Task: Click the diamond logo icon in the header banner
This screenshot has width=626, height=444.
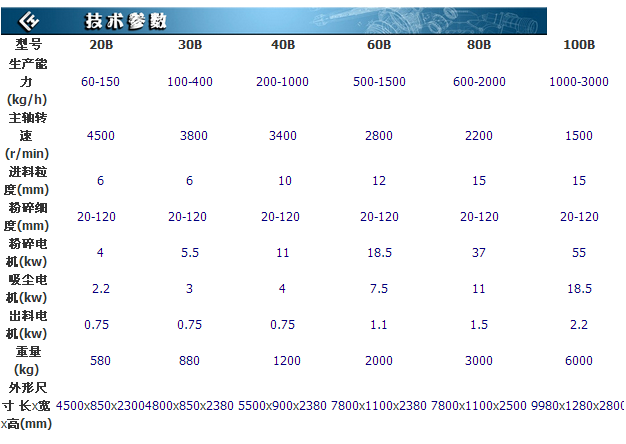Action: point(29,21)
